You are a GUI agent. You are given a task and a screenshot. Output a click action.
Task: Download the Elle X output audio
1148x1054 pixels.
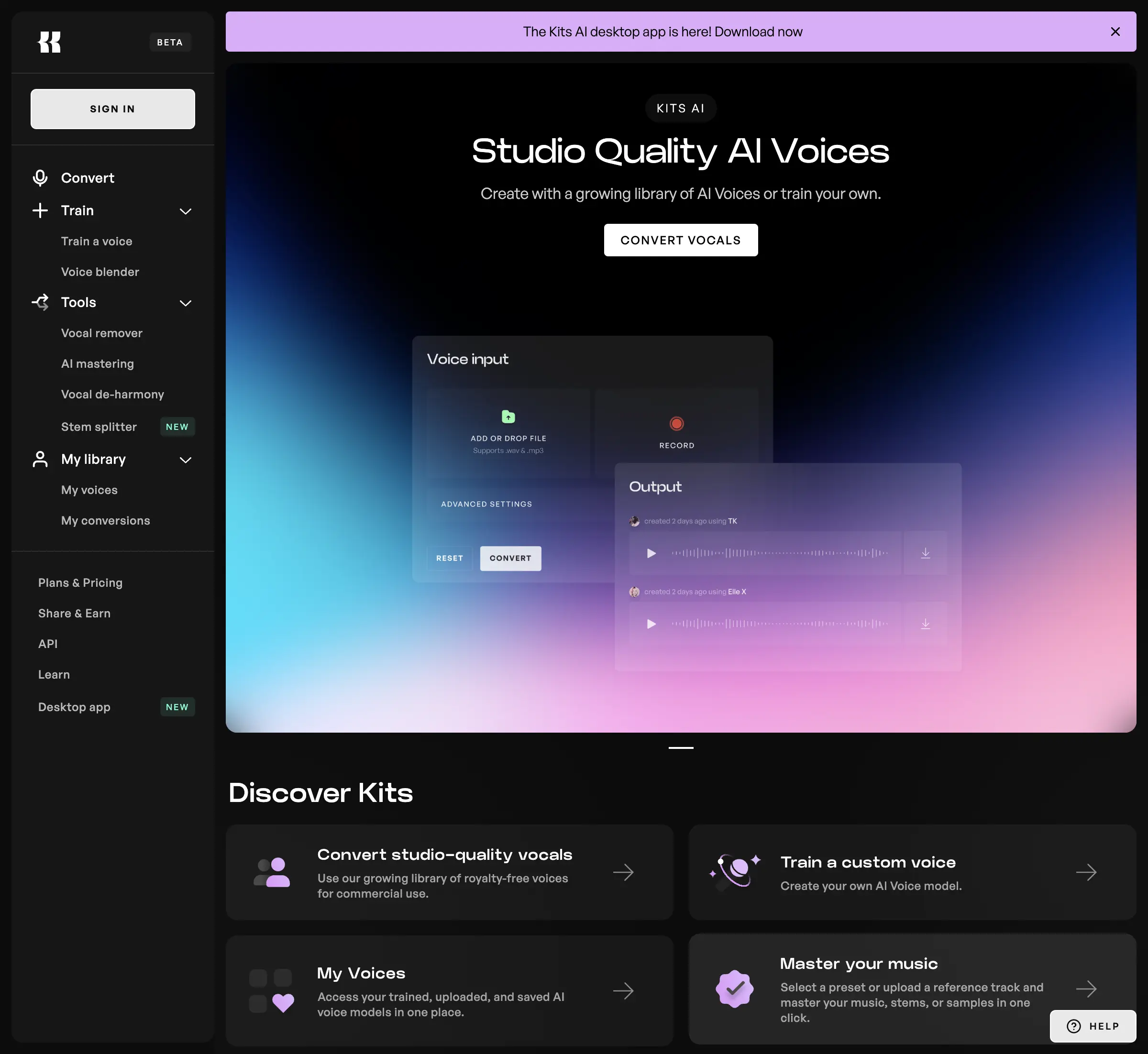(x=926, y=624)
